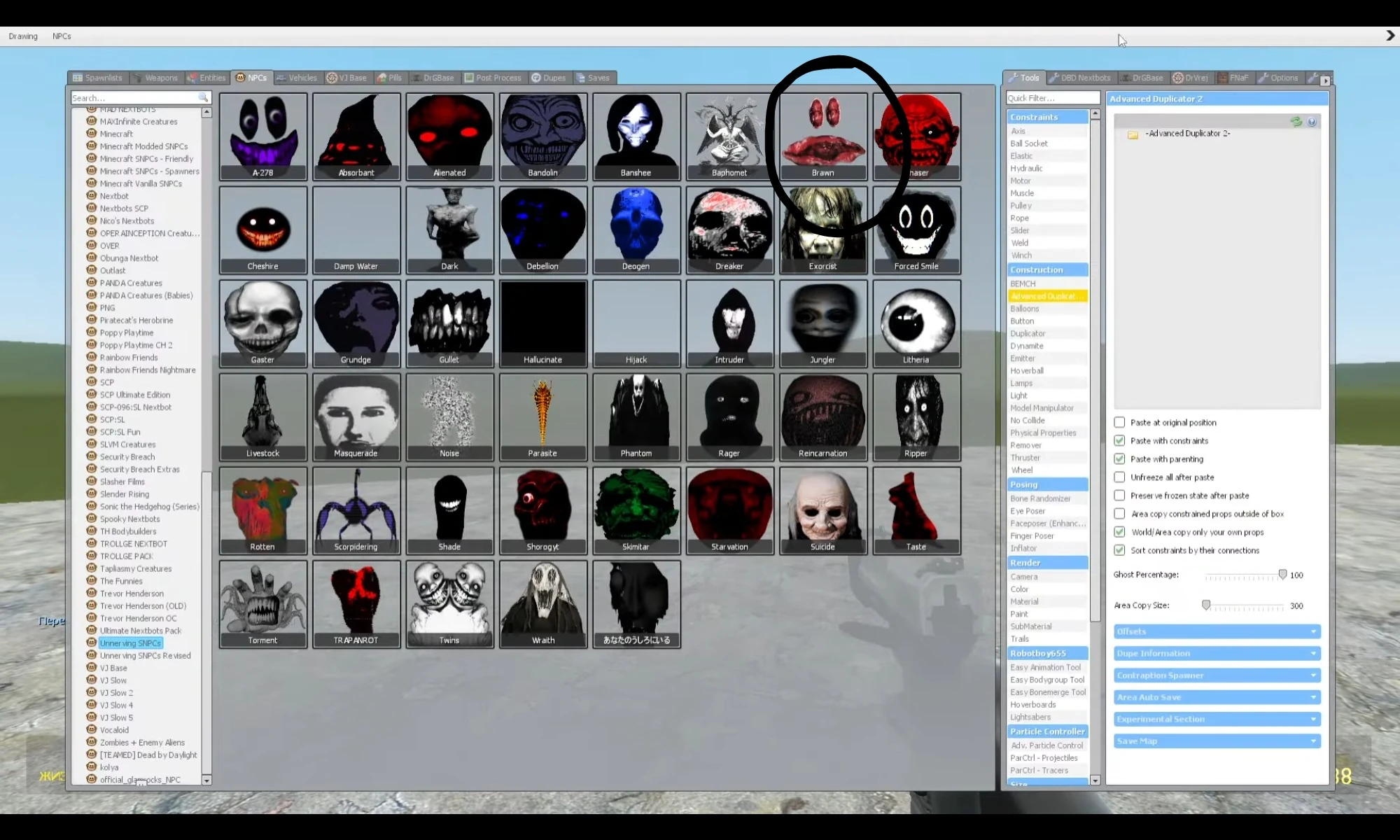
Task: Click the pill icon on the Pills tab
Action: [381, 78]
